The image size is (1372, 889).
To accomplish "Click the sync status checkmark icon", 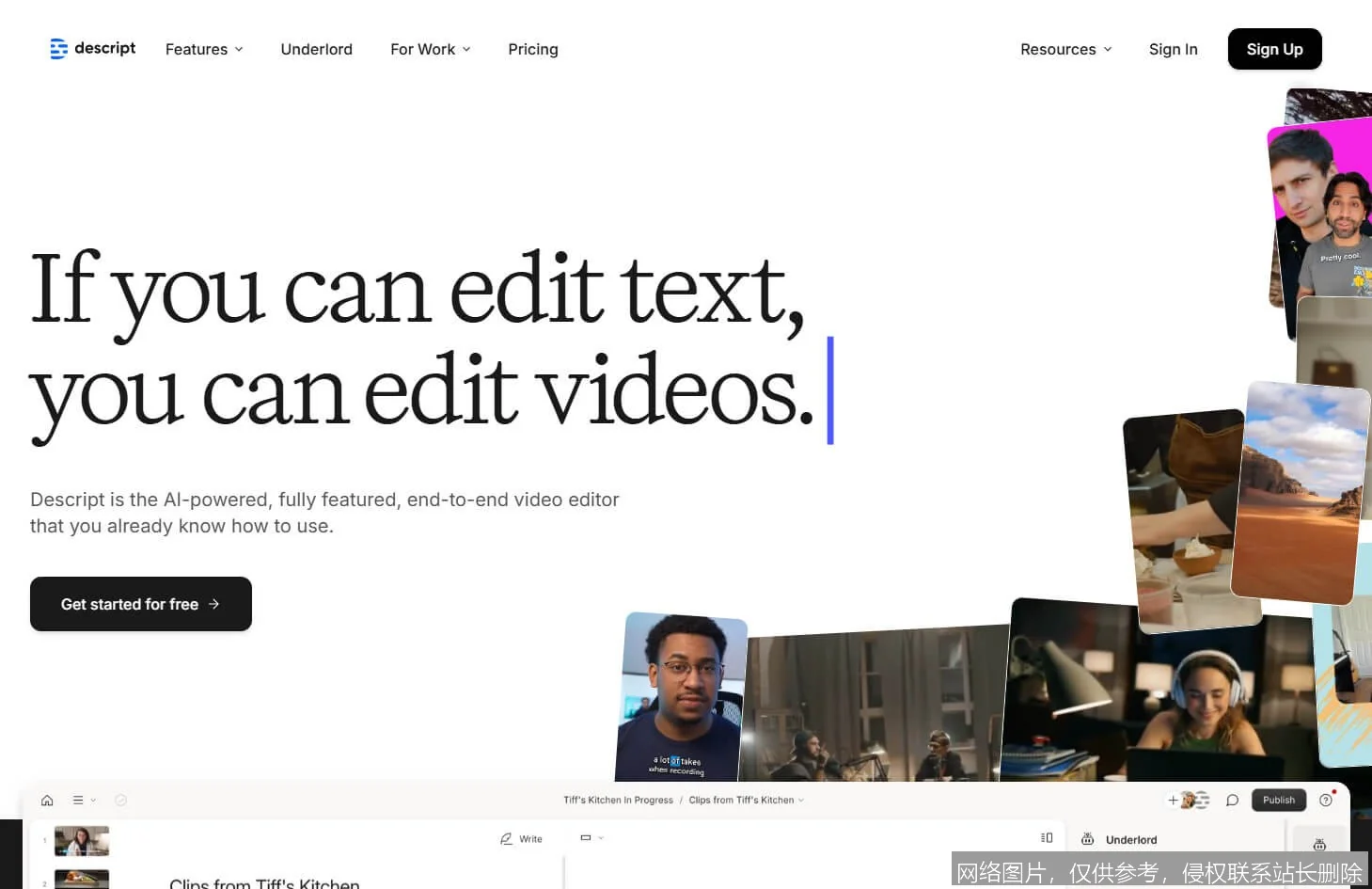I will 120,801.
